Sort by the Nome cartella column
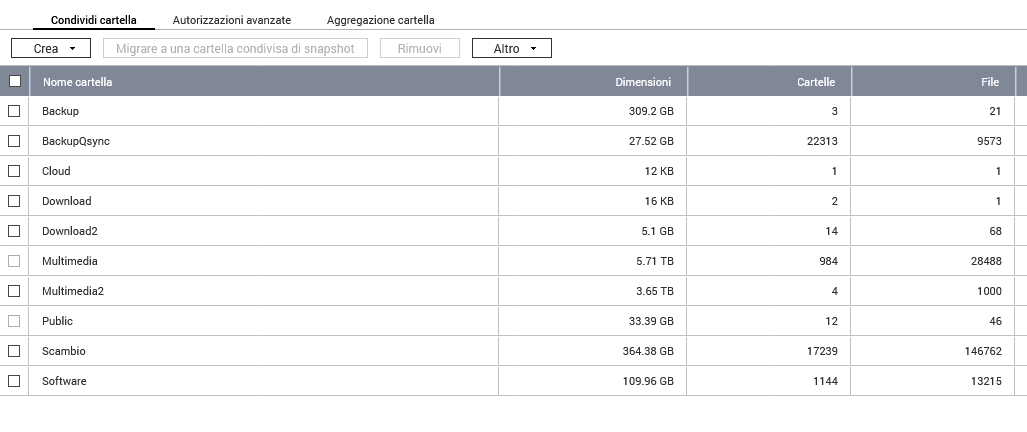The width and height of the screenshot is (1027, 432). [78, 82]
